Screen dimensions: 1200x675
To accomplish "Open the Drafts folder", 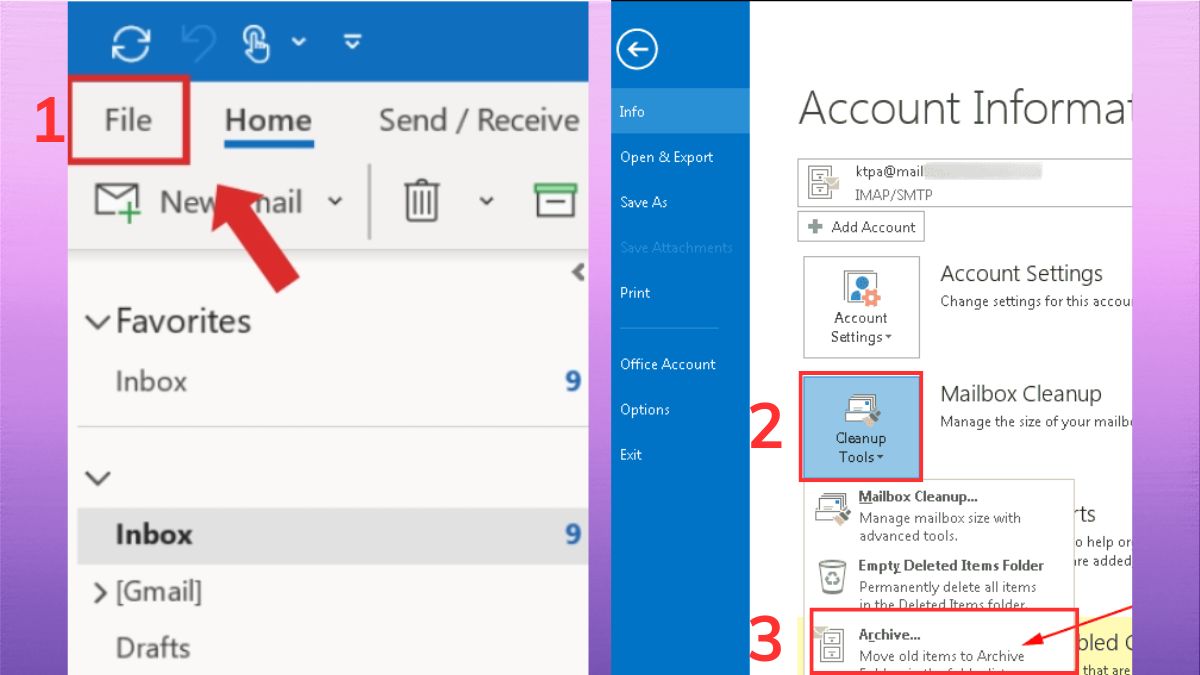I will (153, 648).
